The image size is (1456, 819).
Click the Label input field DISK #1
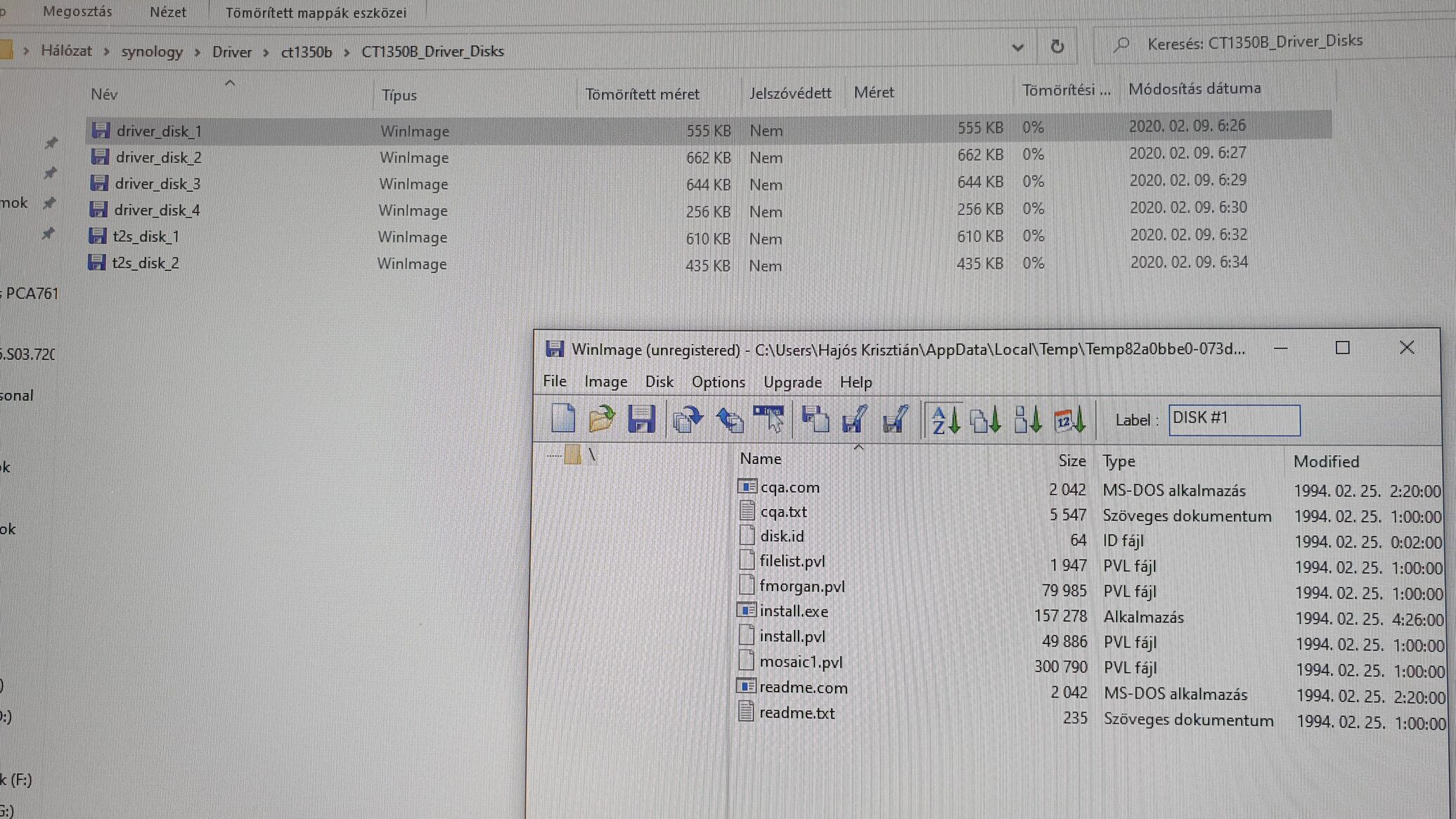(x=1234, y=420)
